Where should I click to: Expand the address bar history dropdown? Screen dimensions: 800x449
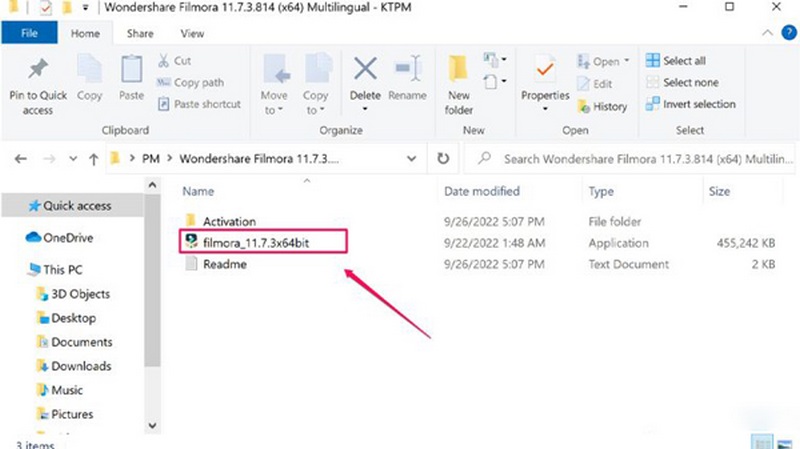411,159
